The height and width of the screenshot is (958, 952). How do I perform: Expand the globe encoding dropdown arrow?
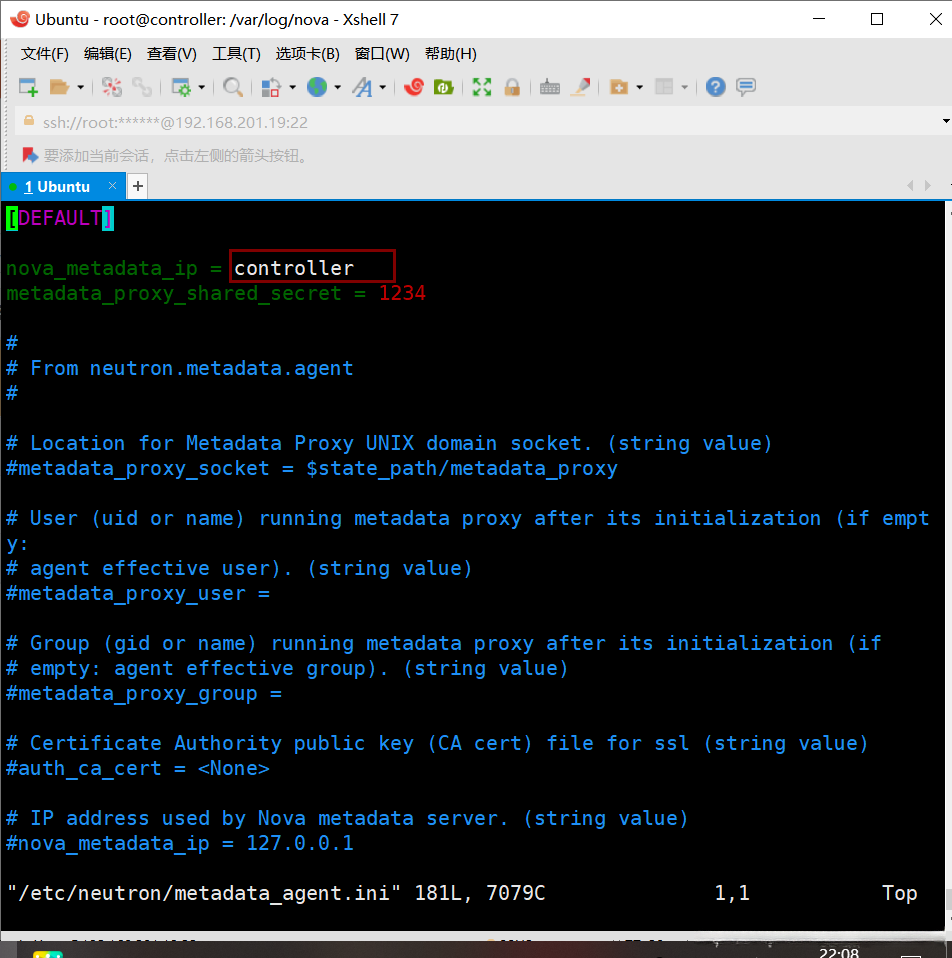(337, 88)
